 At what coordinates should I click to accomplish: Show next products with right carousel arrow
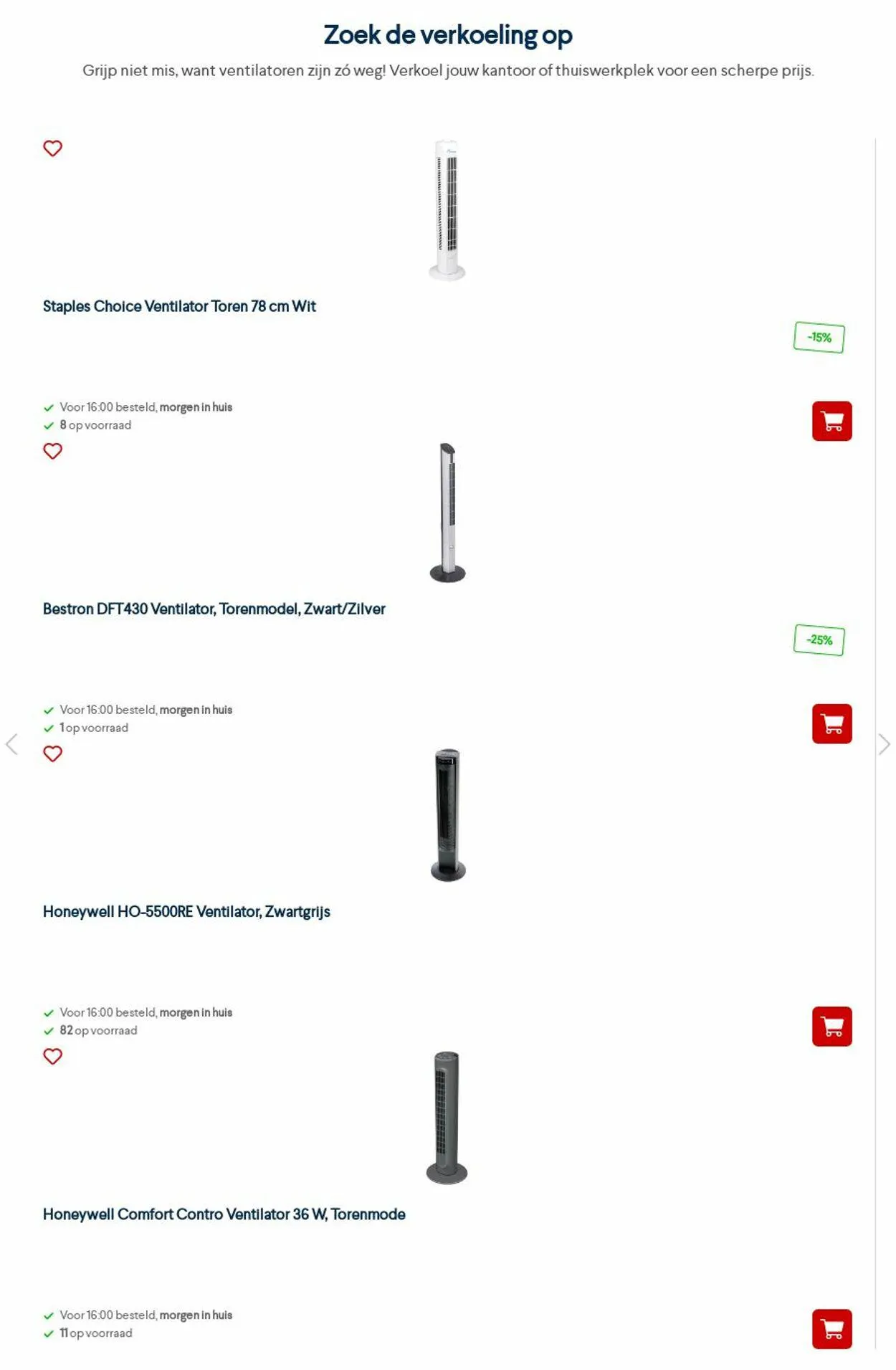pos(885,744)
